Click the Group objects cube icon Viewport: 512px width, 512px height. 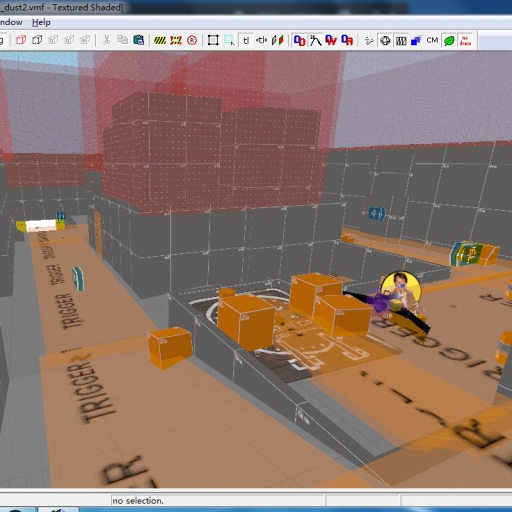point(37,40)
